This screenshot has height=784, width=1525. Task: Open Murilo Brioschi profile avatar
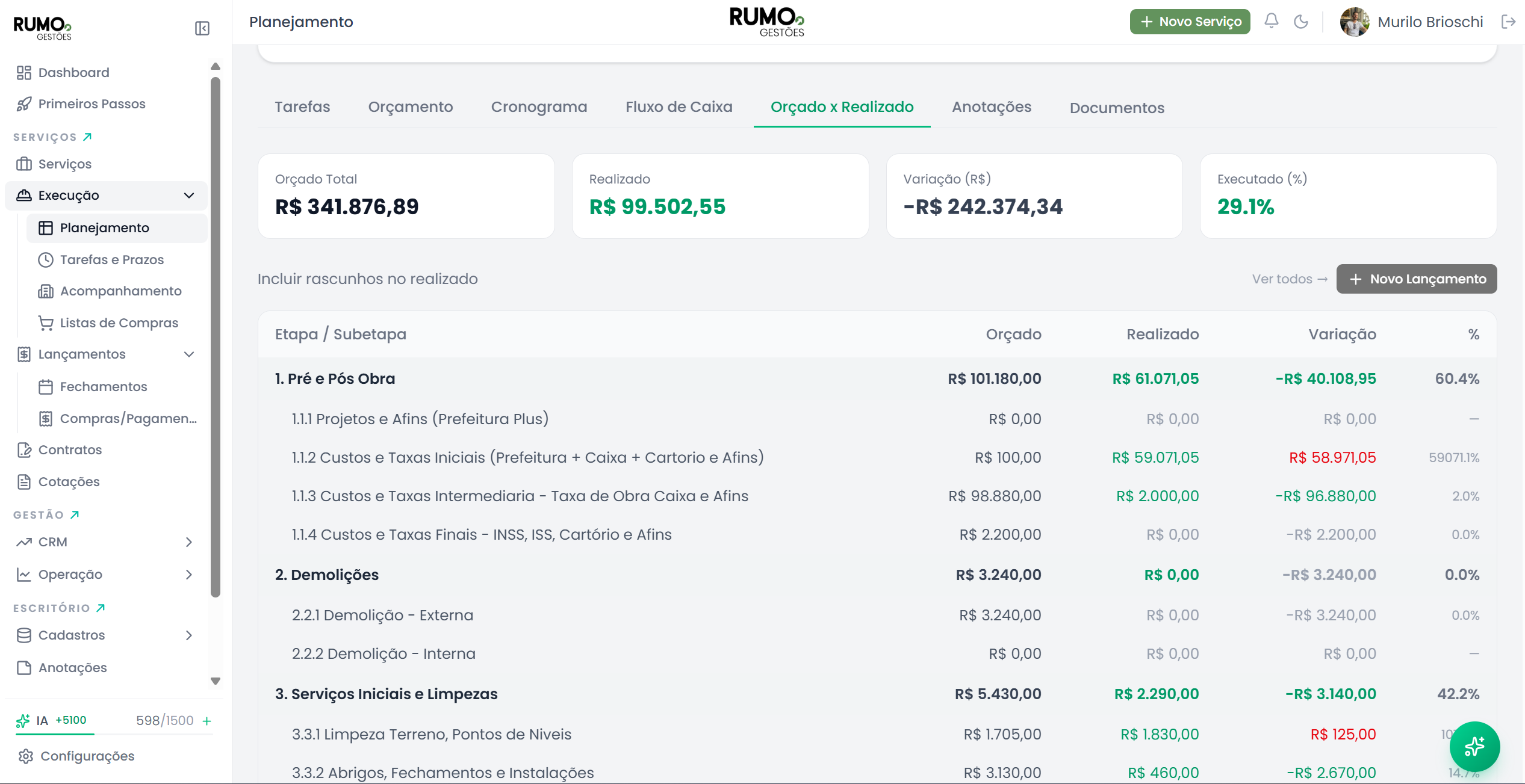[x=1354, y=22]
